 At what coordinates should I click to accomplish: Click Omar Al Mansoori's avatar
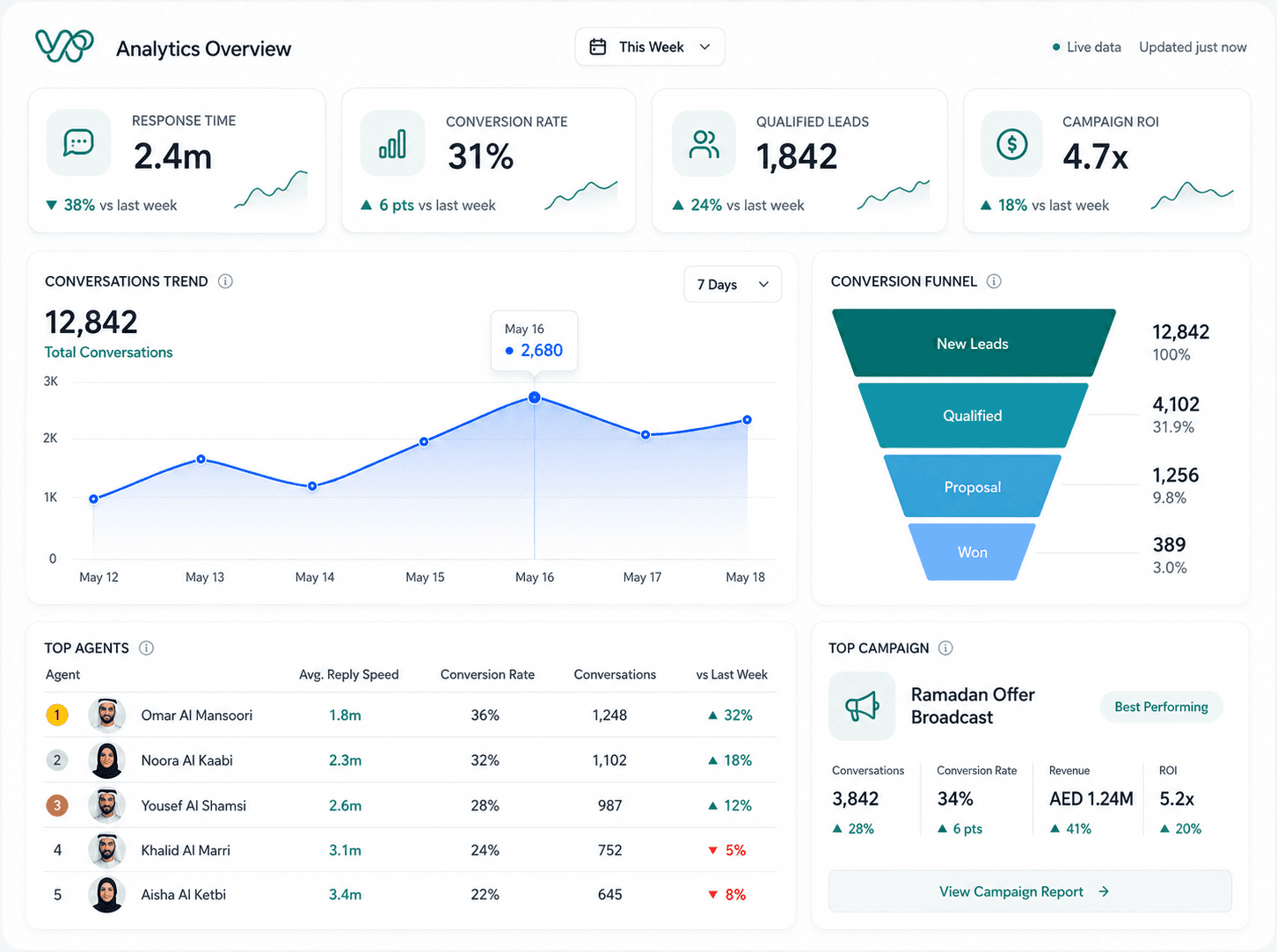point(107,715)
